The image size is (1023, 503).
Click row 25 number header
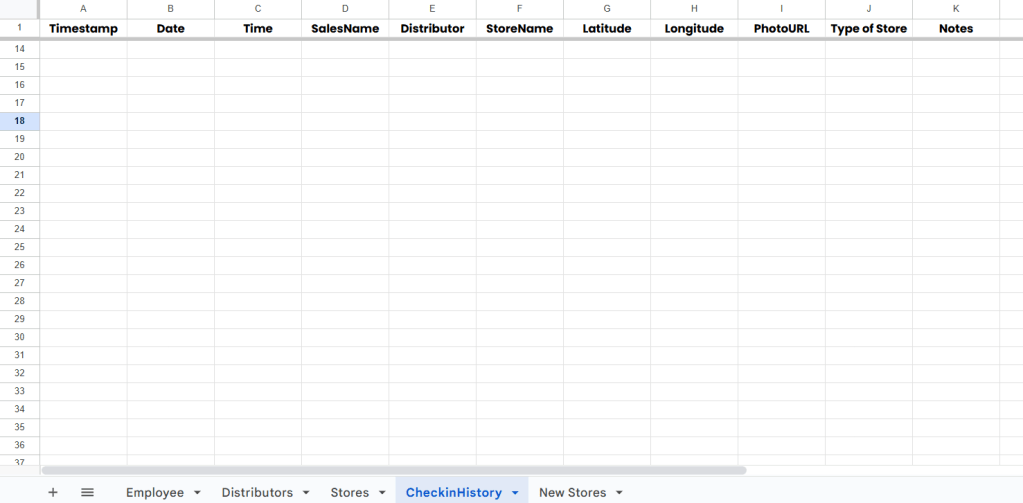(19, 247)
